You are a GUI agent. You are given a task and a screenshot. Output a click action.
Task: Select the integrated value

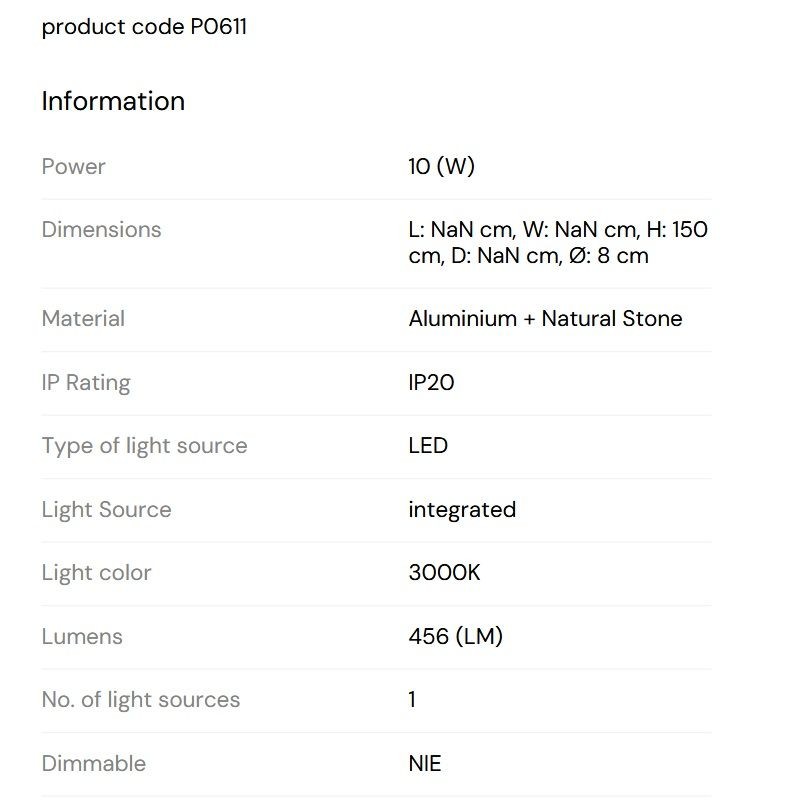coord(462,510)
